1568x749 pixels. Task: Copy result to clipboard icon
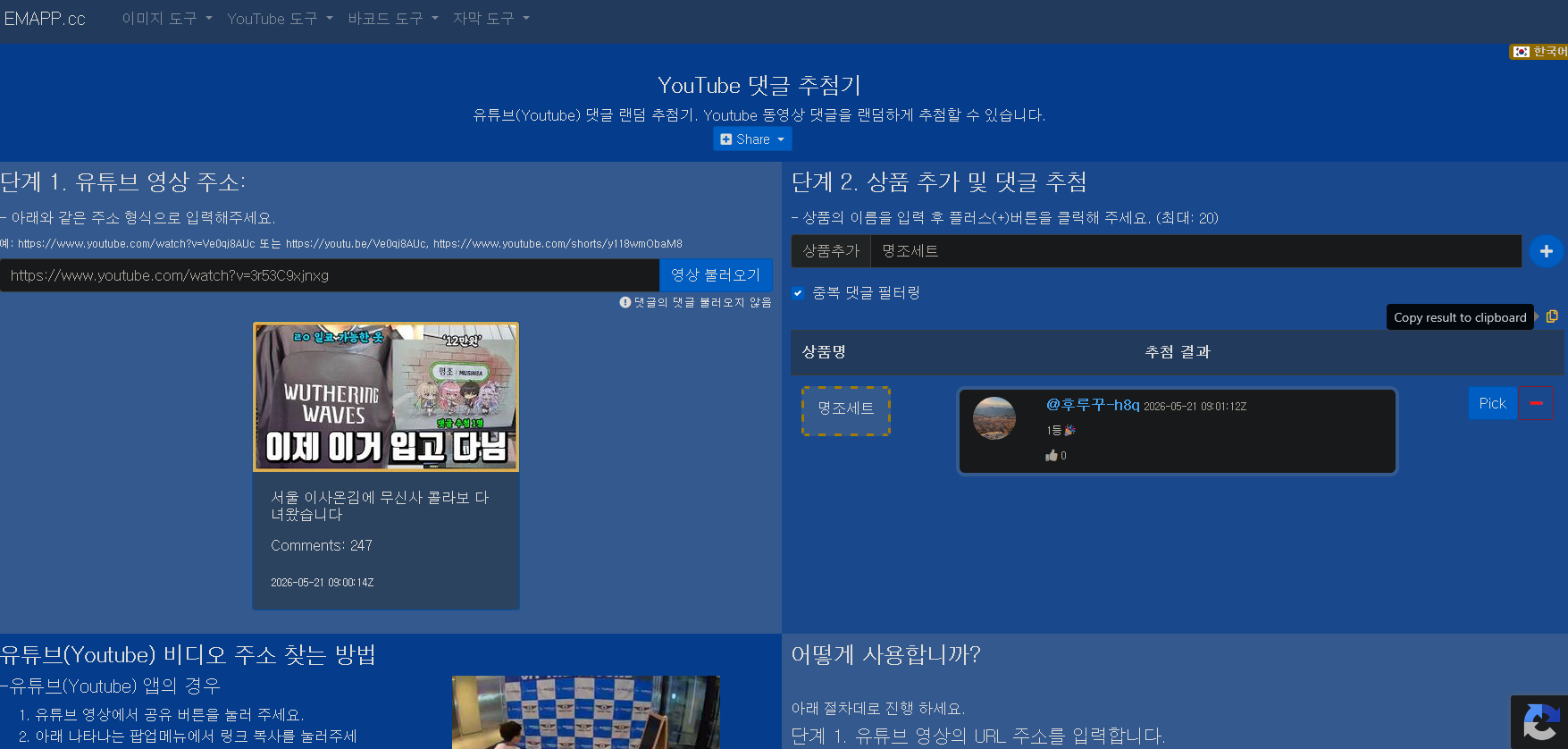tap(1552, 316)
